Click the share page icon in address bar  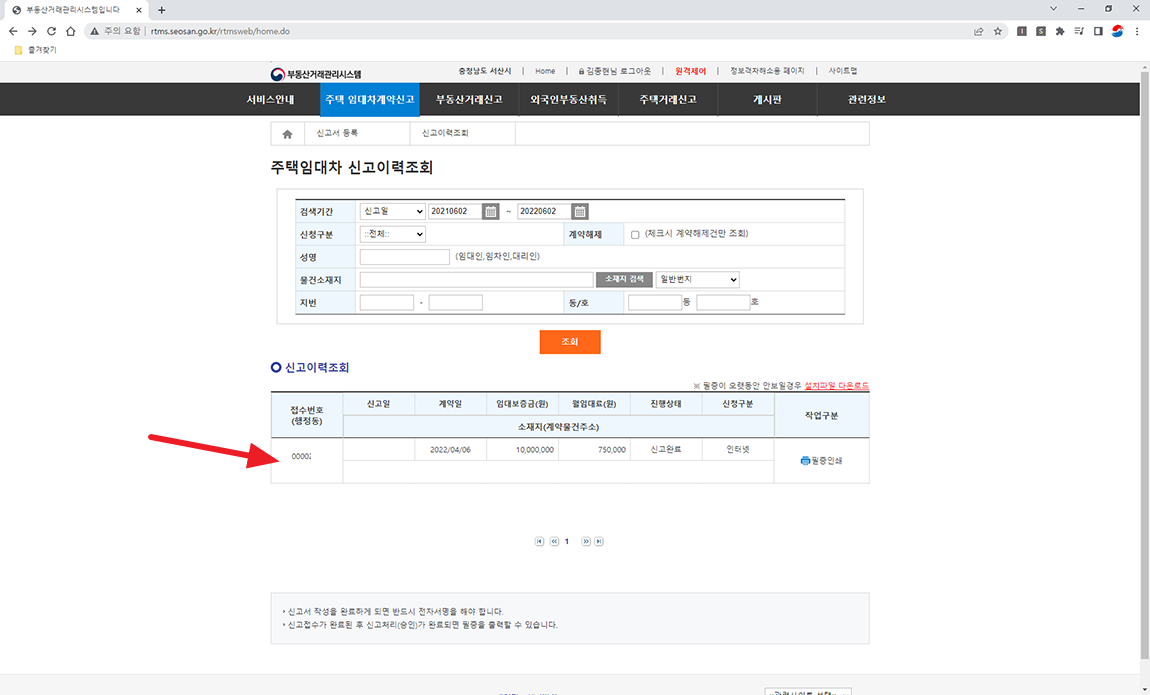(978, 32)
